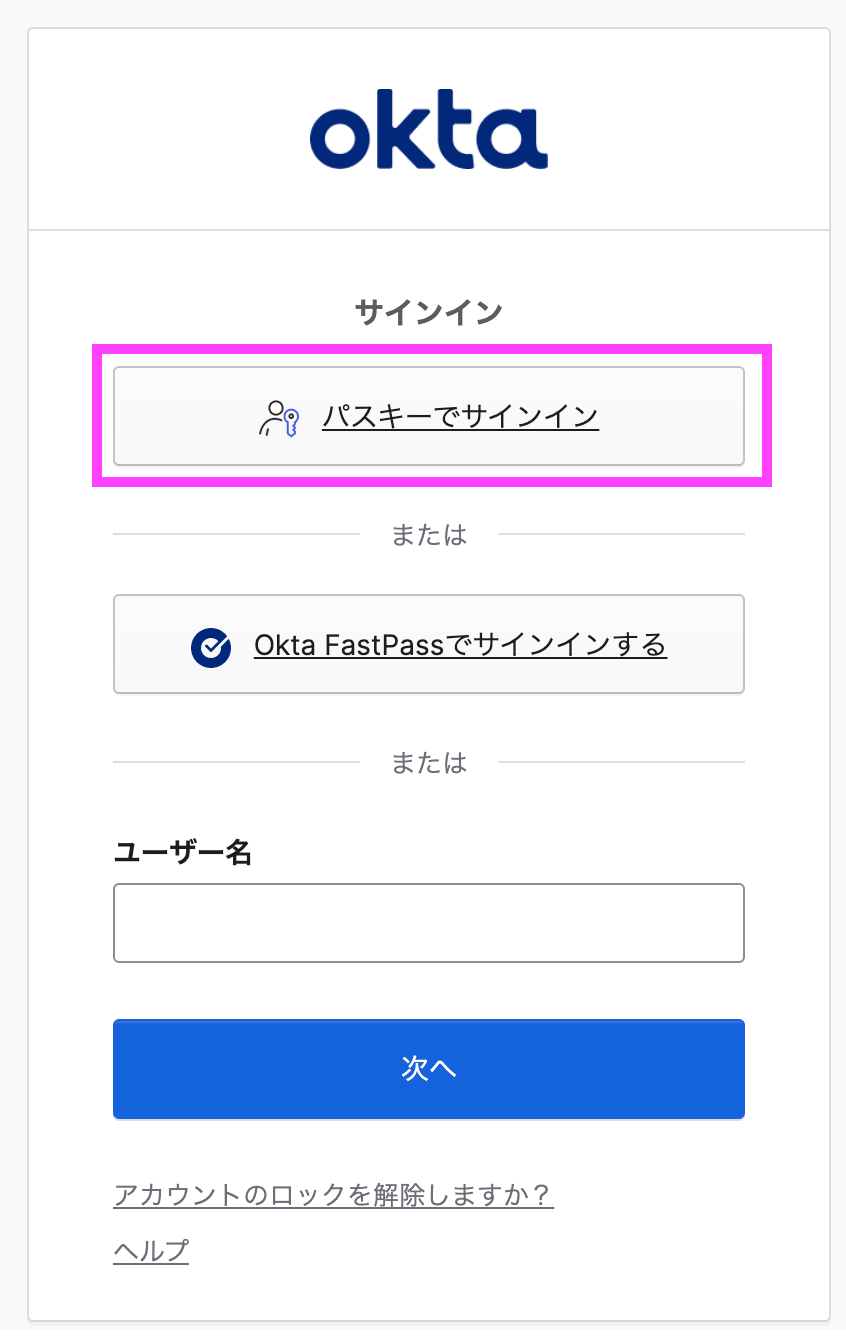846x1342 pixels.
Task: Open the ヘルプ link
Action: tap(151, 1250)
